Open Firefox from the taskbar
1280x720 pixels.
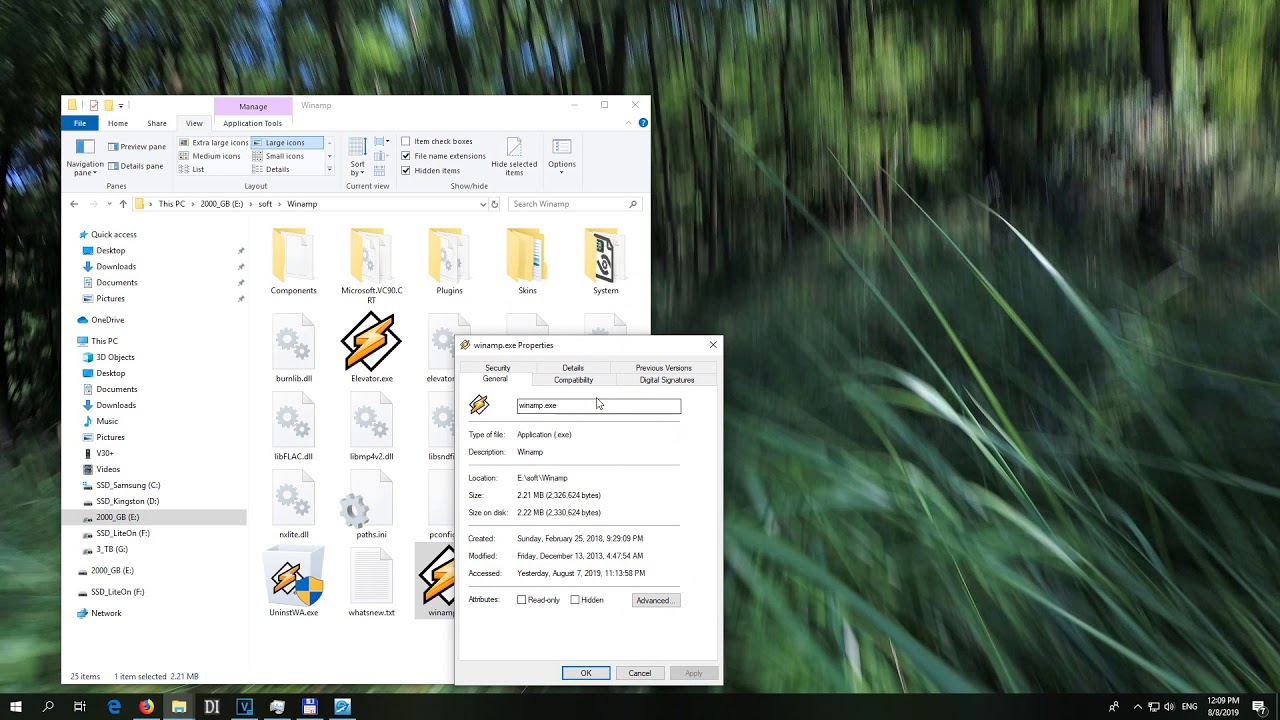coord(146,706)
